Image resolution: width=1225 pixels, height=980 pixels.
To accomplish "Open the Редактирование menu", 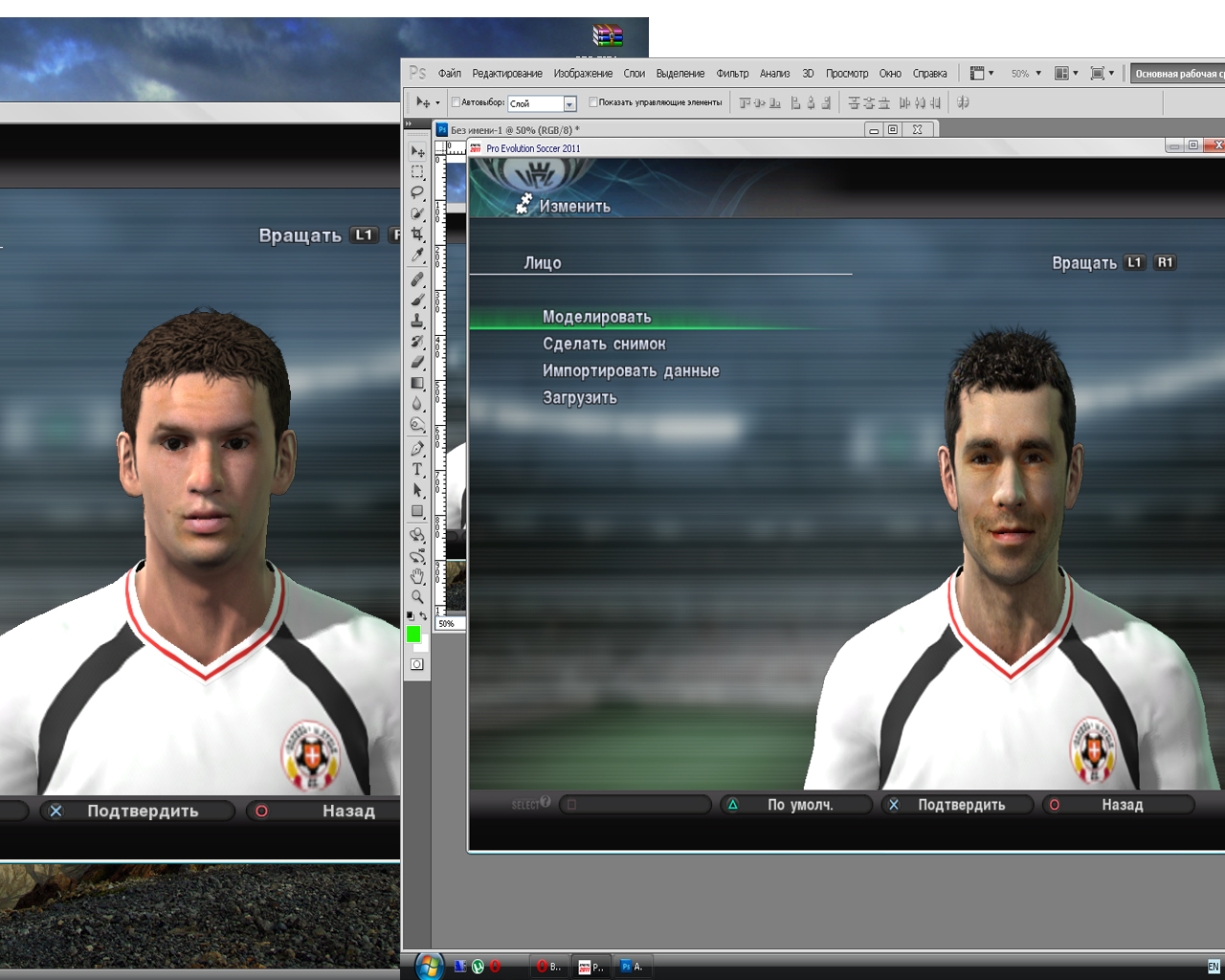I will (507, 74).
